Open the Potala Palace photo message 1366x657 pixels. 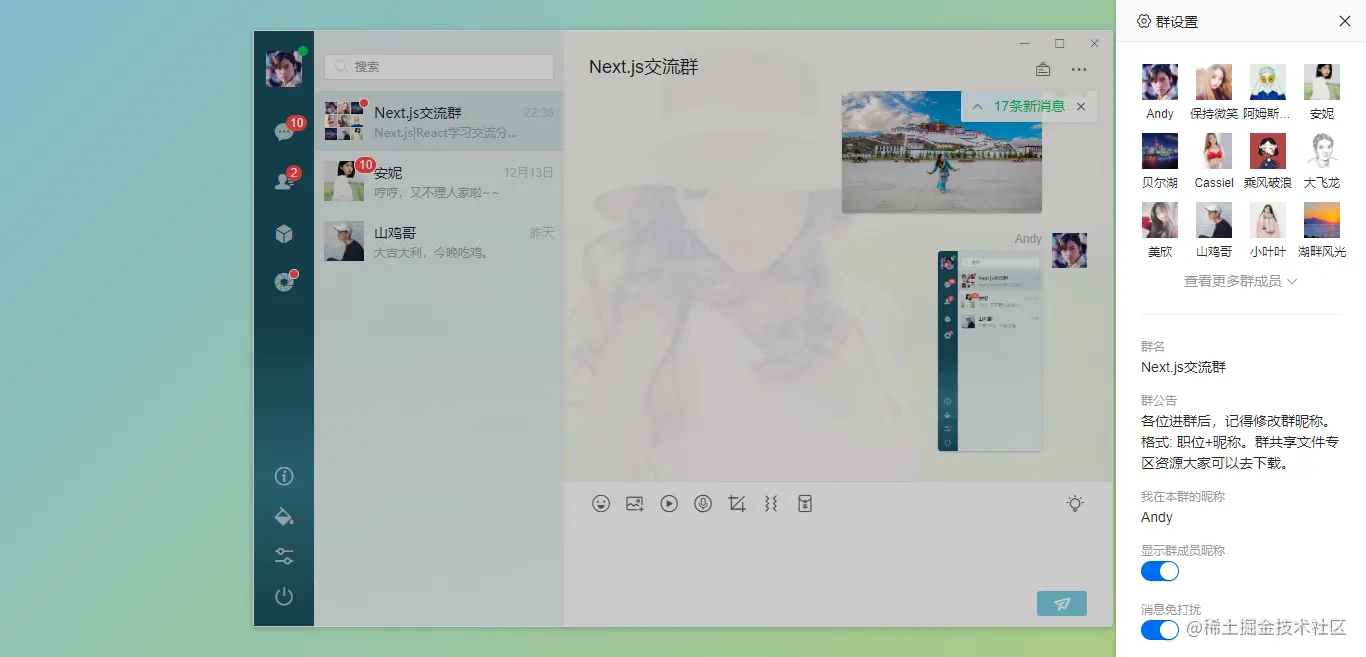(x=942, y=152)
